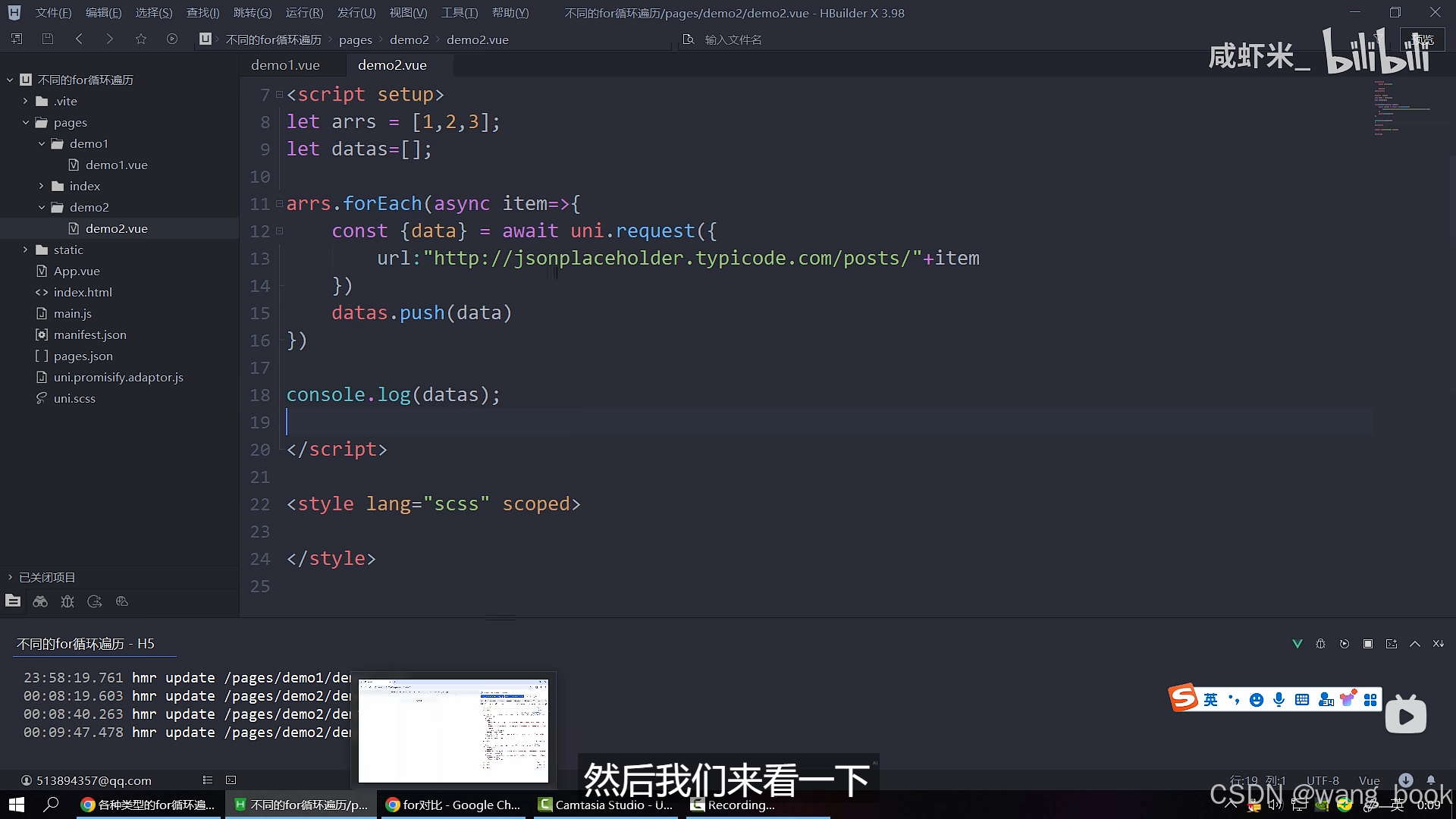The image size is (1456, 819).
Task: Open uni.scss in the file tree
Action: click(x=74, y=398)
